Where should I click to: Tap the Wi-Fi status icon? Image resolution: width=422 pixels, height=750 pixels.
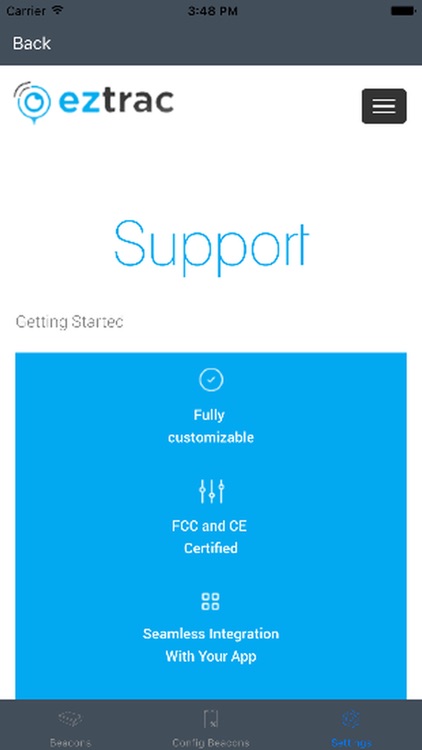[x=58, y=10]
